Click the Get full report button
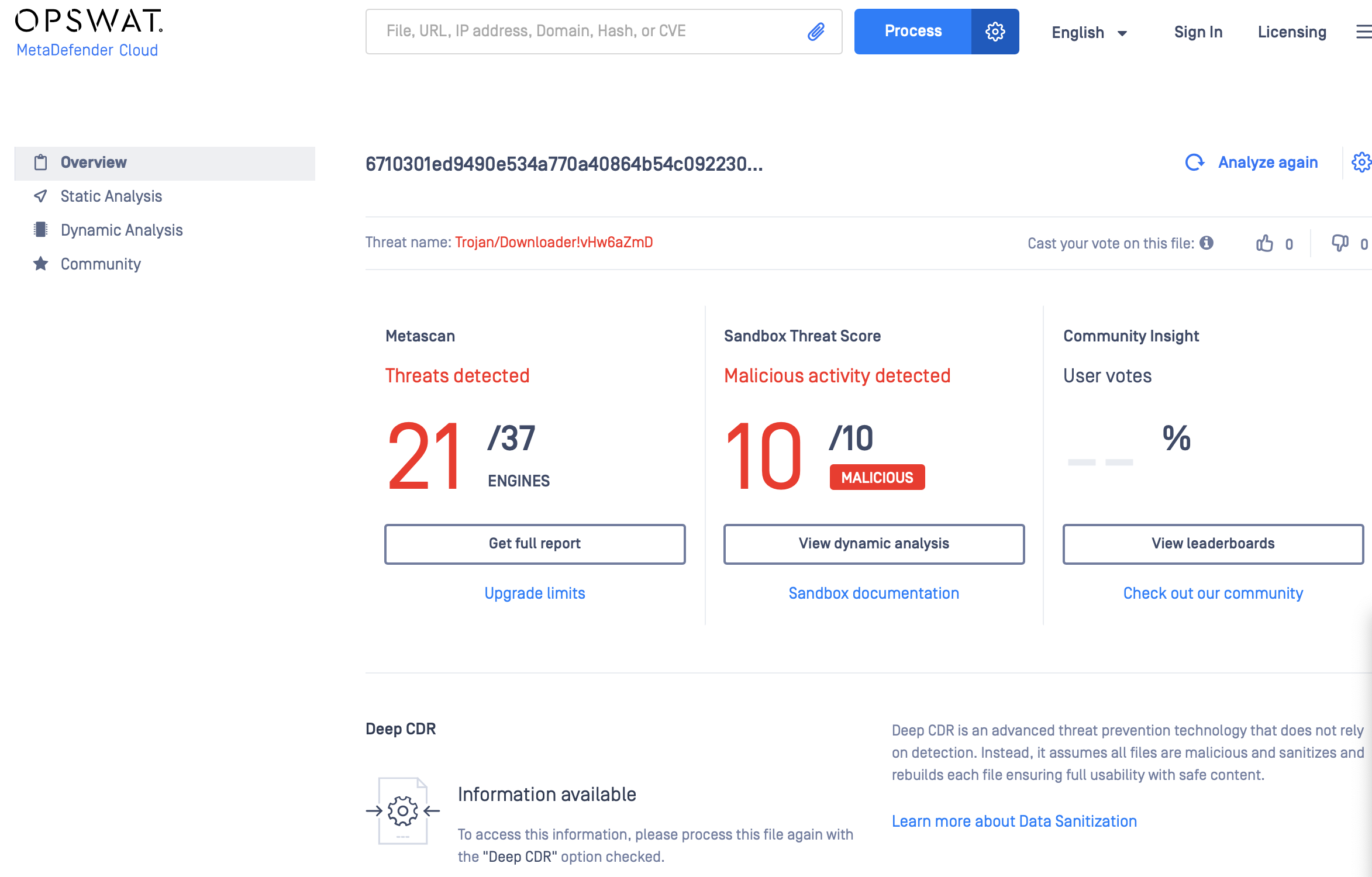This screenshot has height=877, width=1372. [x=535, y=544]
